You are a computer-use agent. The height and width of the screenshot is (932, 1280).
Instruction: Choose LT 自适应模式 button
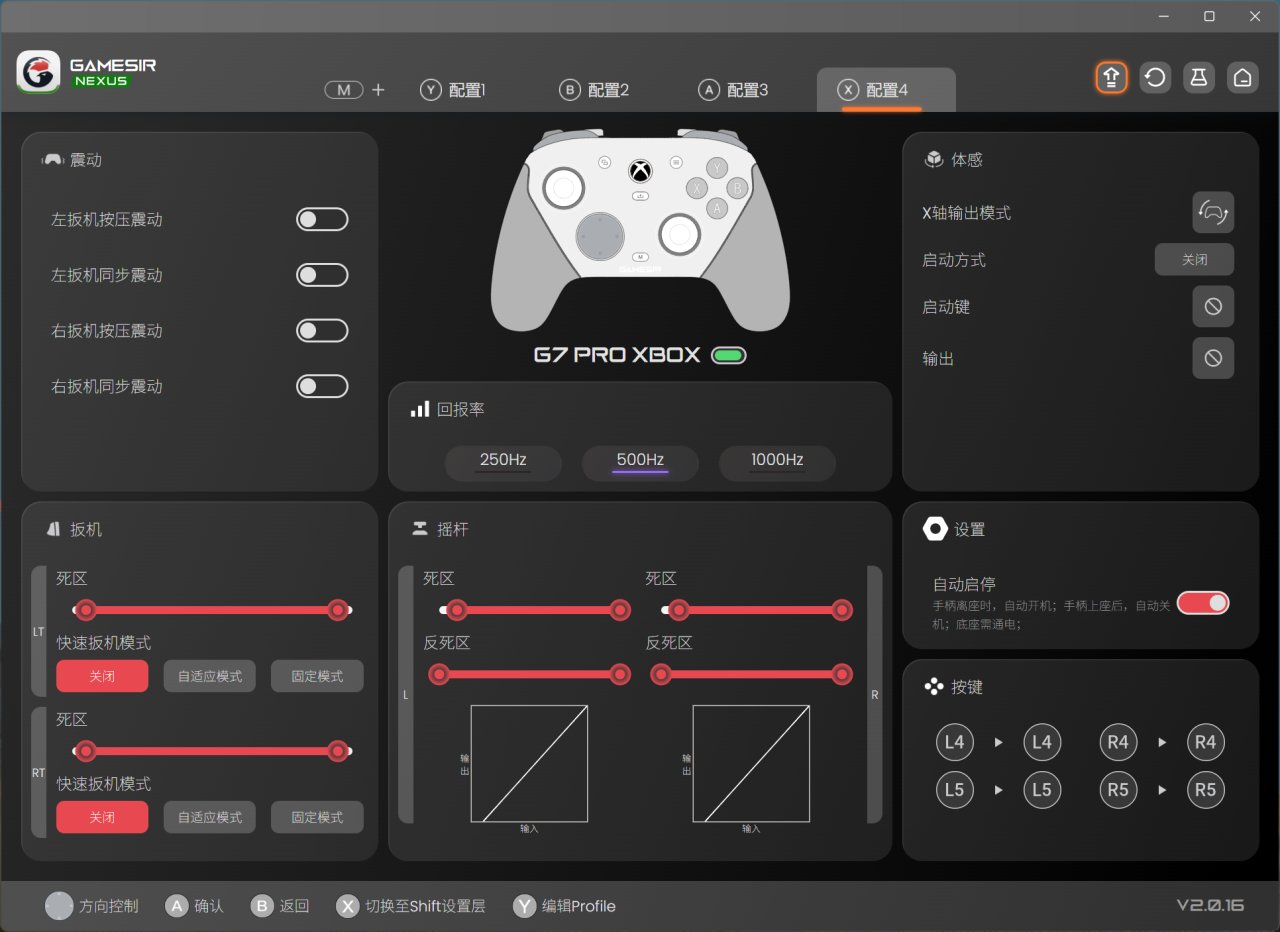tap(210, 676)
